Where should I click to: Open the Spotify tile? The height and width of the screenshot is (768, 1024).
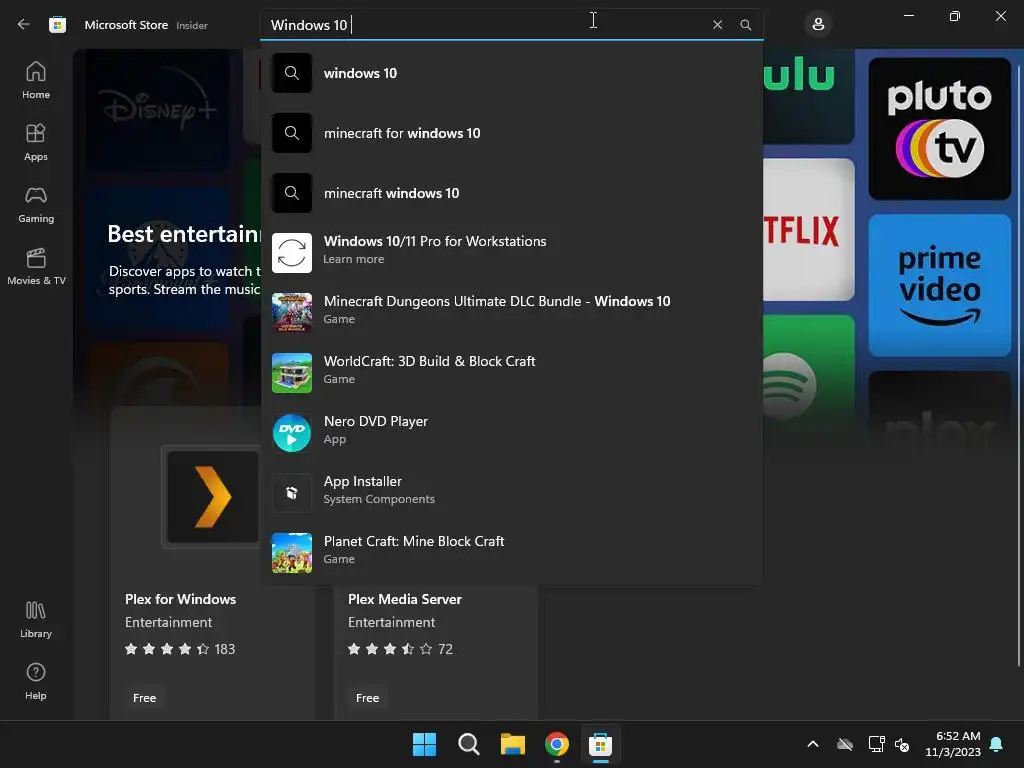808,372
